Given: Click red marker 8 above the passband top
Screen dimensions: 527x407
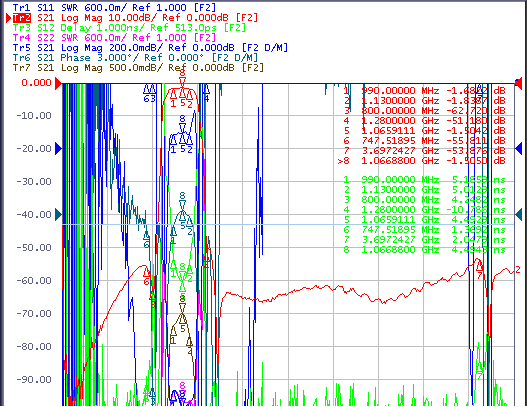Looking at the screenshot, I should pos(183,77).
